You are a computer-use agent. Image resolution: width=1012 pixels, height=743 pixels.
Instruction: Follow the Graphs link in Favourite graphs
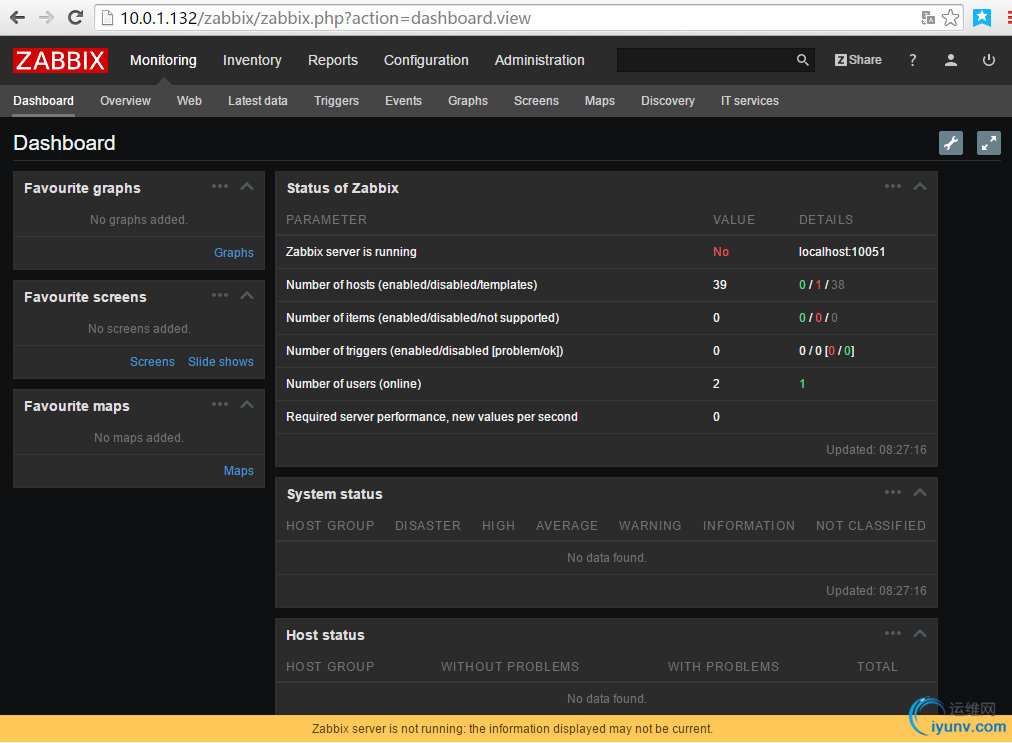click(x=234, y=252)
